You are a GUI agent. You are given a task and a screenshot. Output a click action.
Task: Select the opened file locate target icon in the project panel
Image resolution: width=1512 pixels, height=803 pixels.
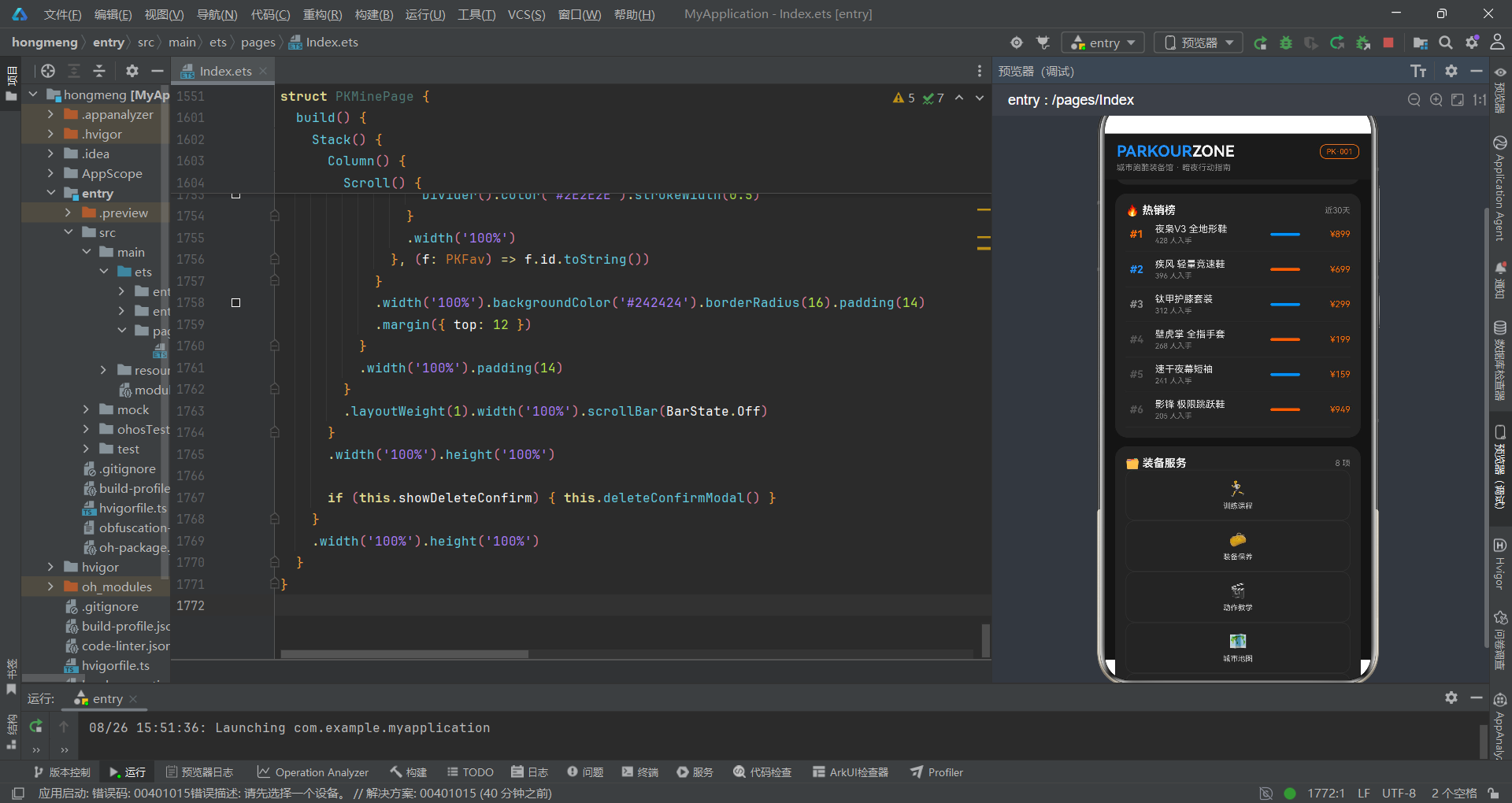[48, 71]
